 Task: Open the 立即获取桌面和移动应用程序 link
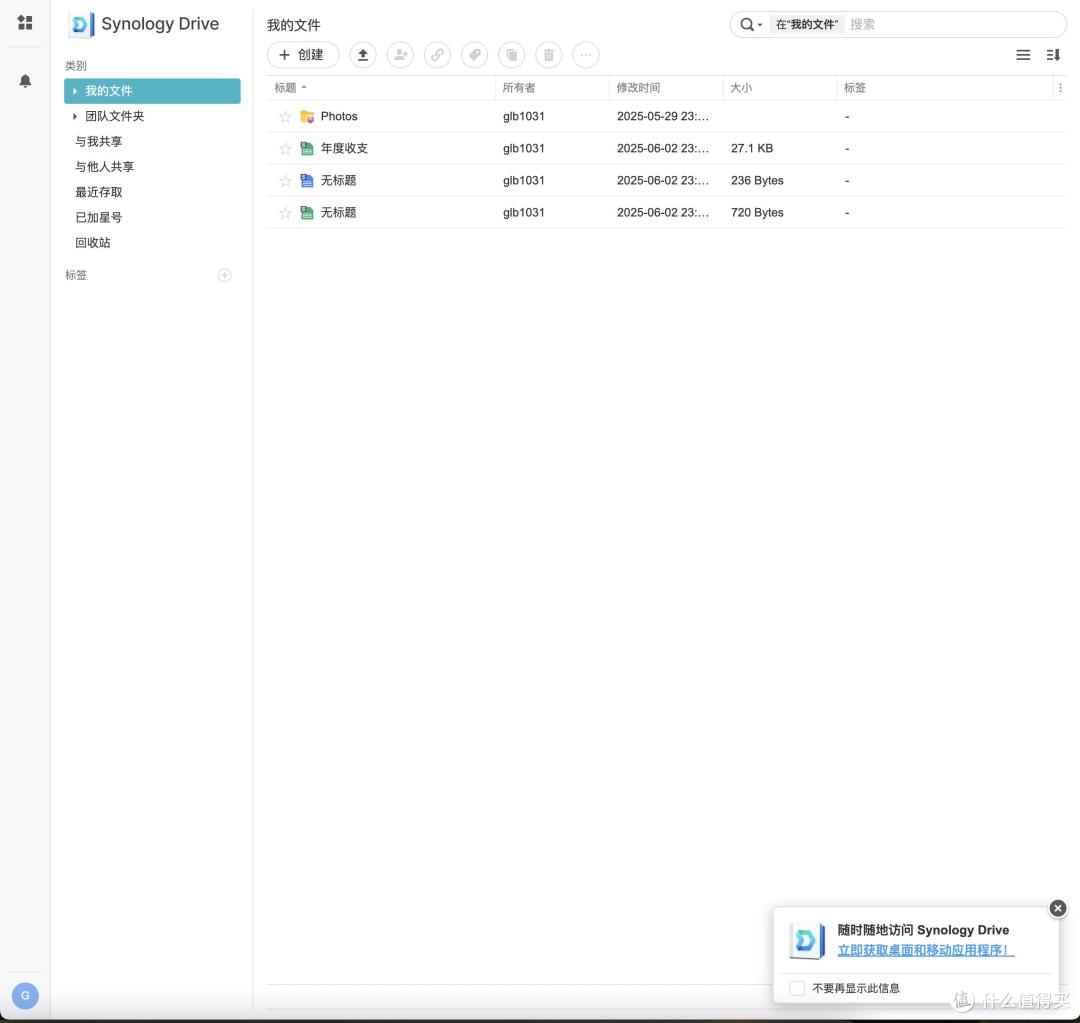926,950
